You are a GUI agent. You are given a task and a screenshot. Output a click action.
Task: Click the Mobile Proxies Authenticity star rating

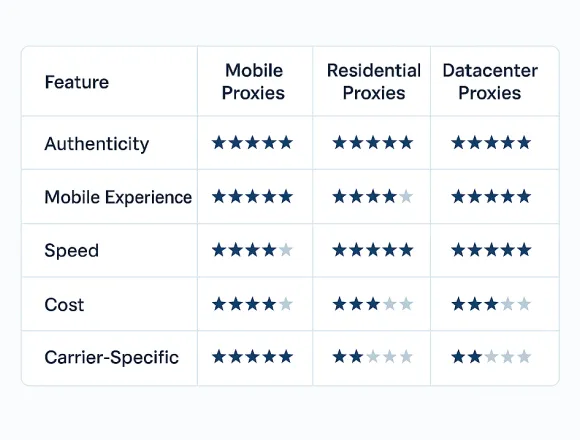click(253, 143)
